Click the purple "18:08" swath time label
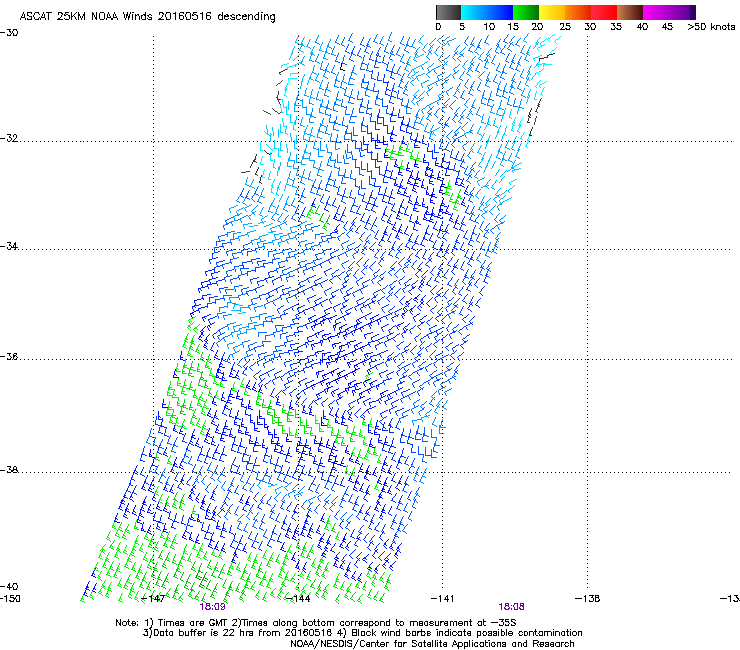The height and width of the screenshot is (650, 740). 512,607
